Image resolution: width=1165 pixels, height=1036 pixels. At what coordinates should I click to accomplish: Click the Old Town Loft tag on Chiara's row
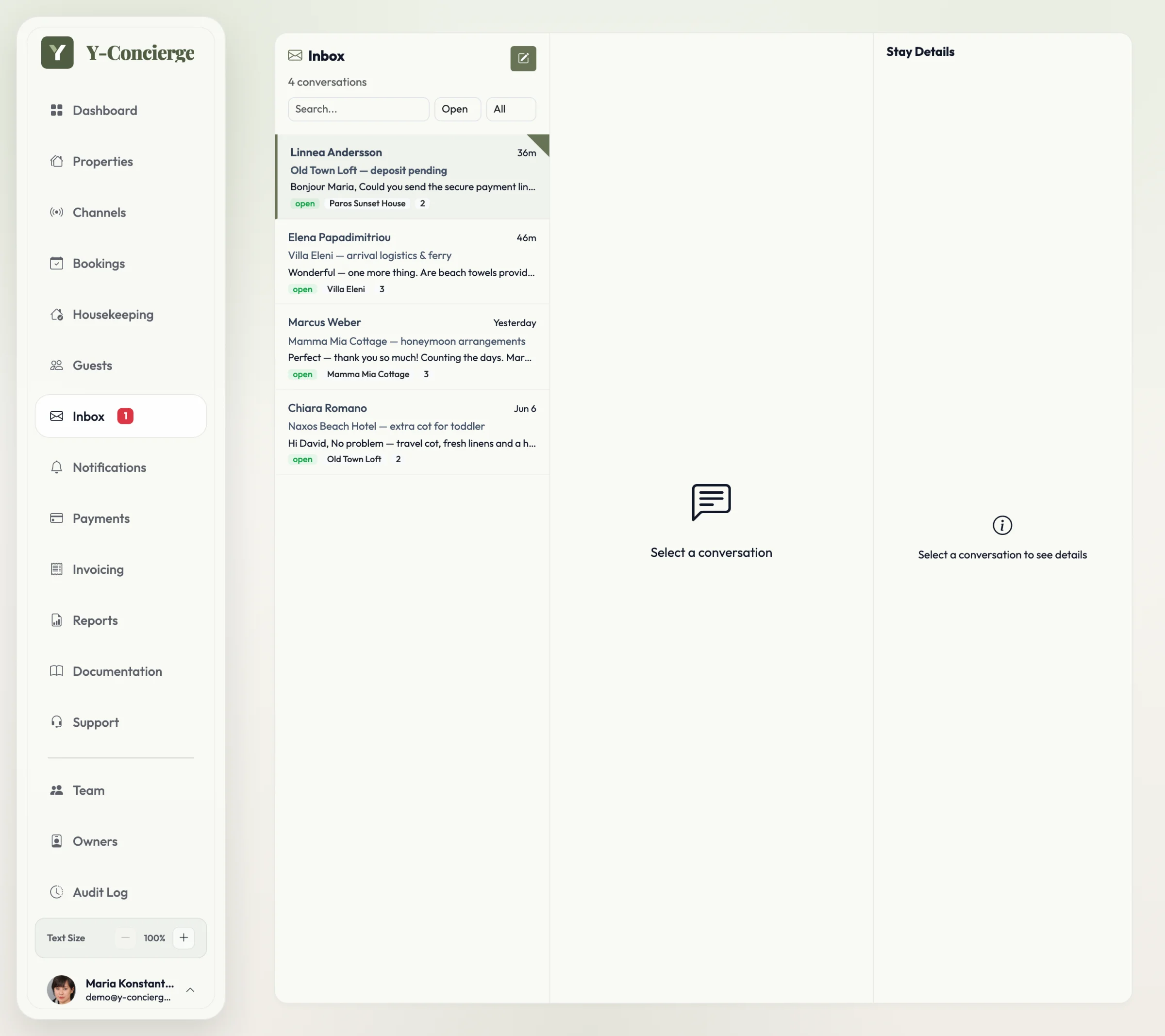tap(354, 459)
